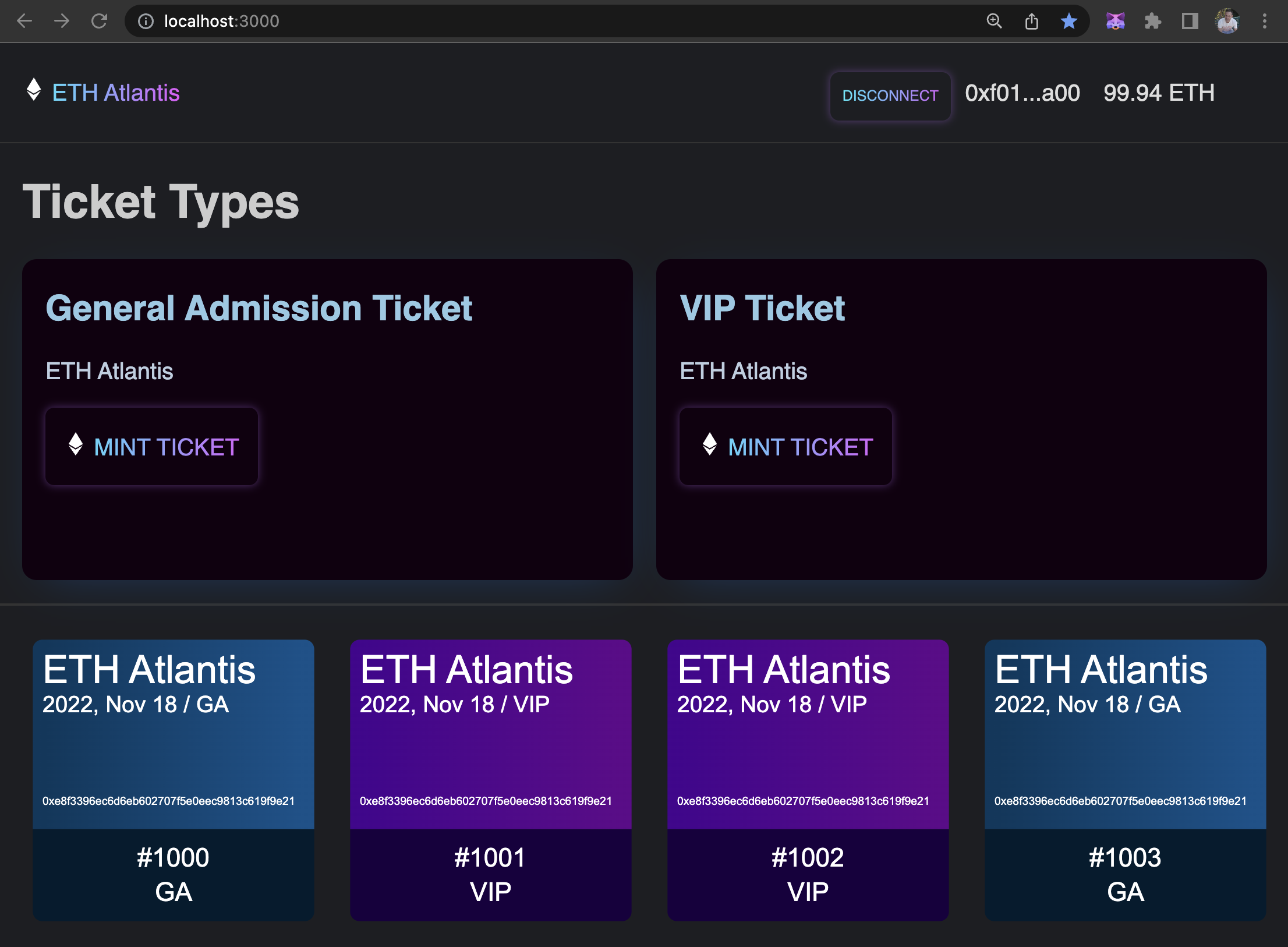
Task: Click the bookmark star in the address bar
Action: (1070, 21)
